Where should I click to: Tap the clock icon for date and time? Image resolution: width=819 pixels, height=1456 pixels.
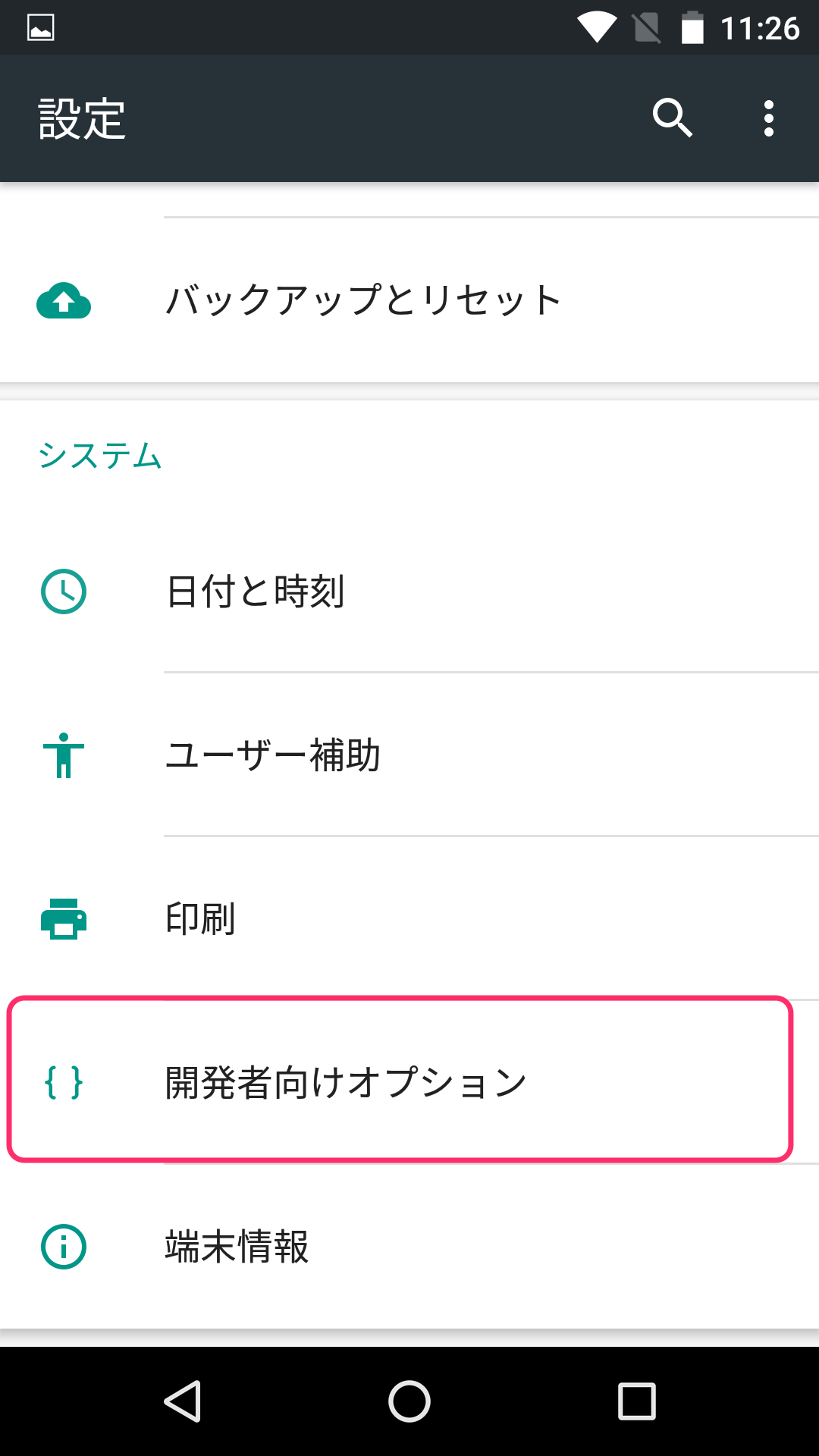point(64,591)
